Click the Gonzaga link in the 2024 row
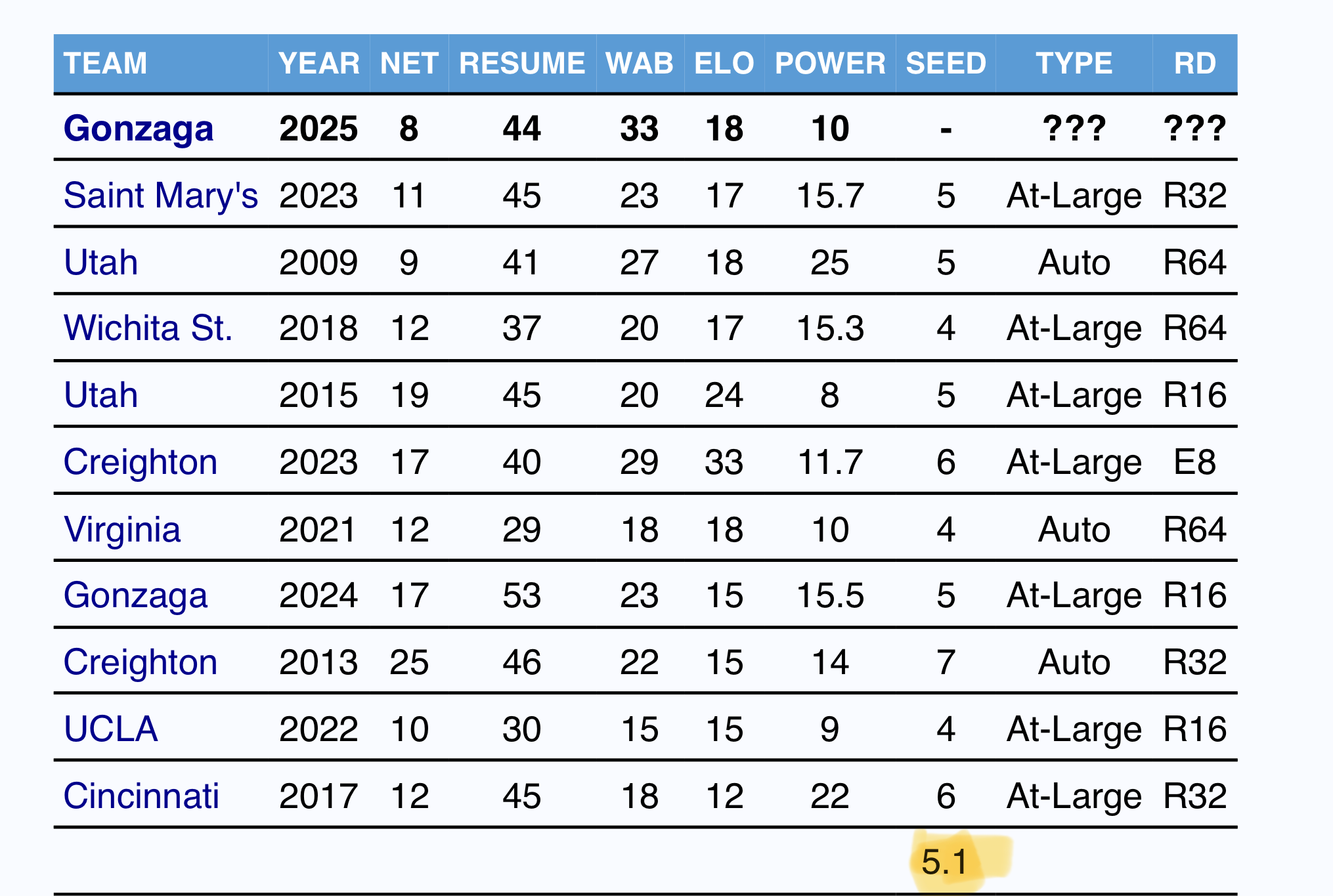Viewport: 1333px width, 896px height. click(x=135, y=596)
